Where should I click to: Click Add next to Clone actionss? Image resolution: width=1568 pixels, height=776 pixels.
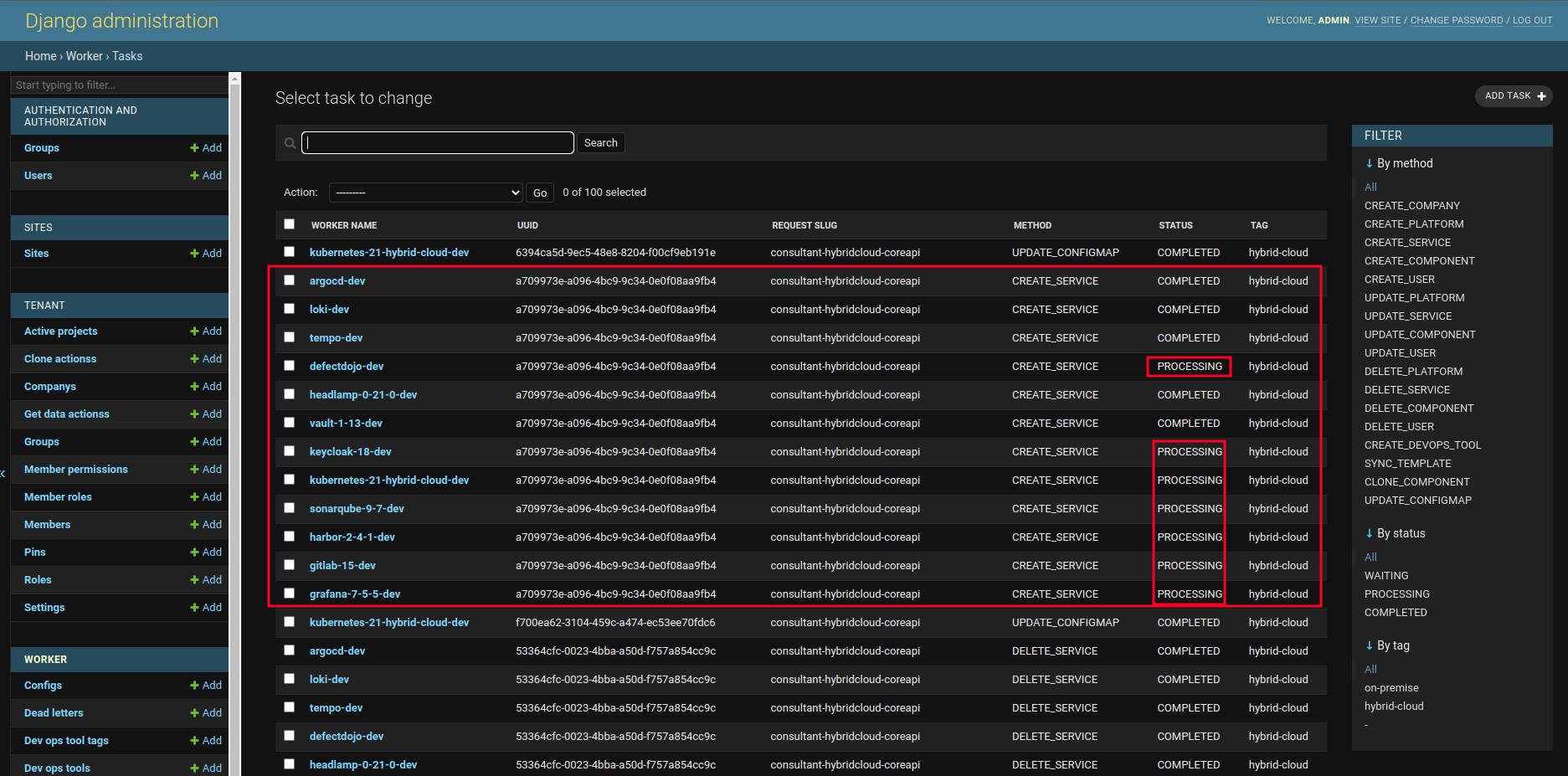pyautogui.click(x=206, y=359)
